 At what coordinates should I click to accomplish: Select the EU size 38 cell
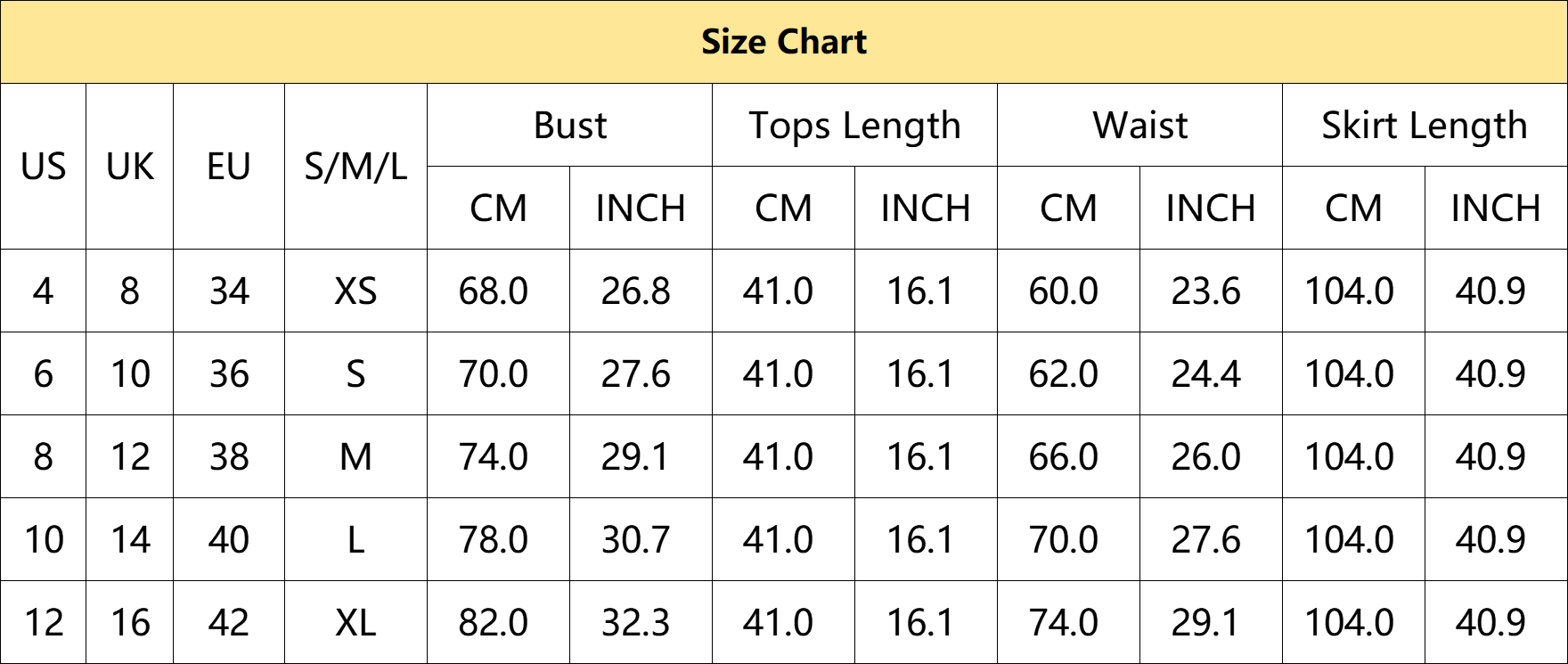pyautogui.click(x=229, y=456)
